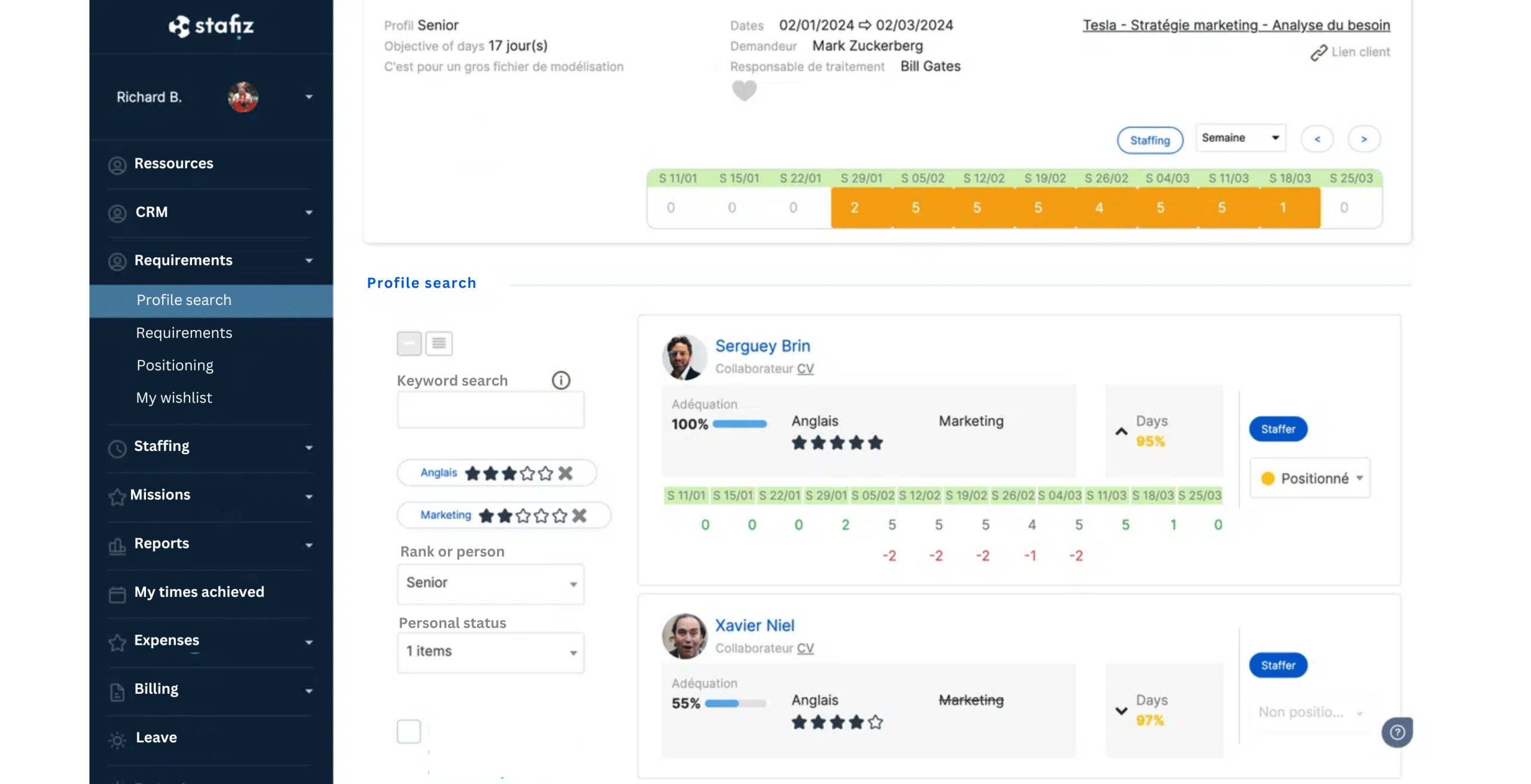Tick the empty checkbox below Personal status
The image size is (1531, 784).
(409, 731)
